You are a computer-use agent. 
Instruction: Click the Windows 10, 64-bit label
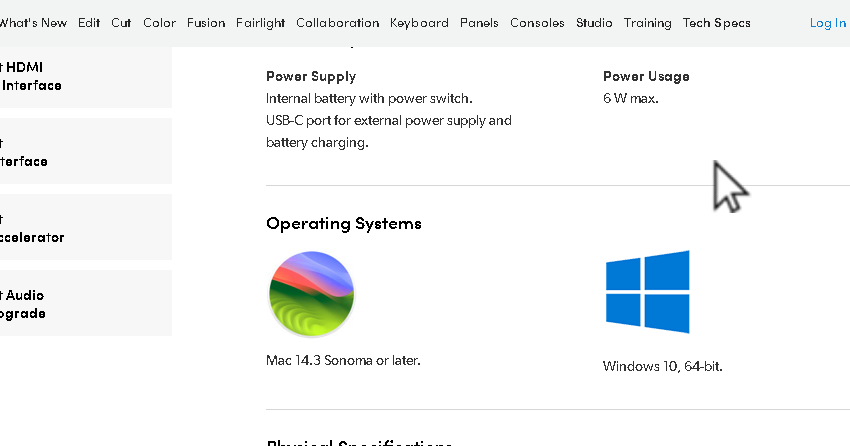point(662,366)
